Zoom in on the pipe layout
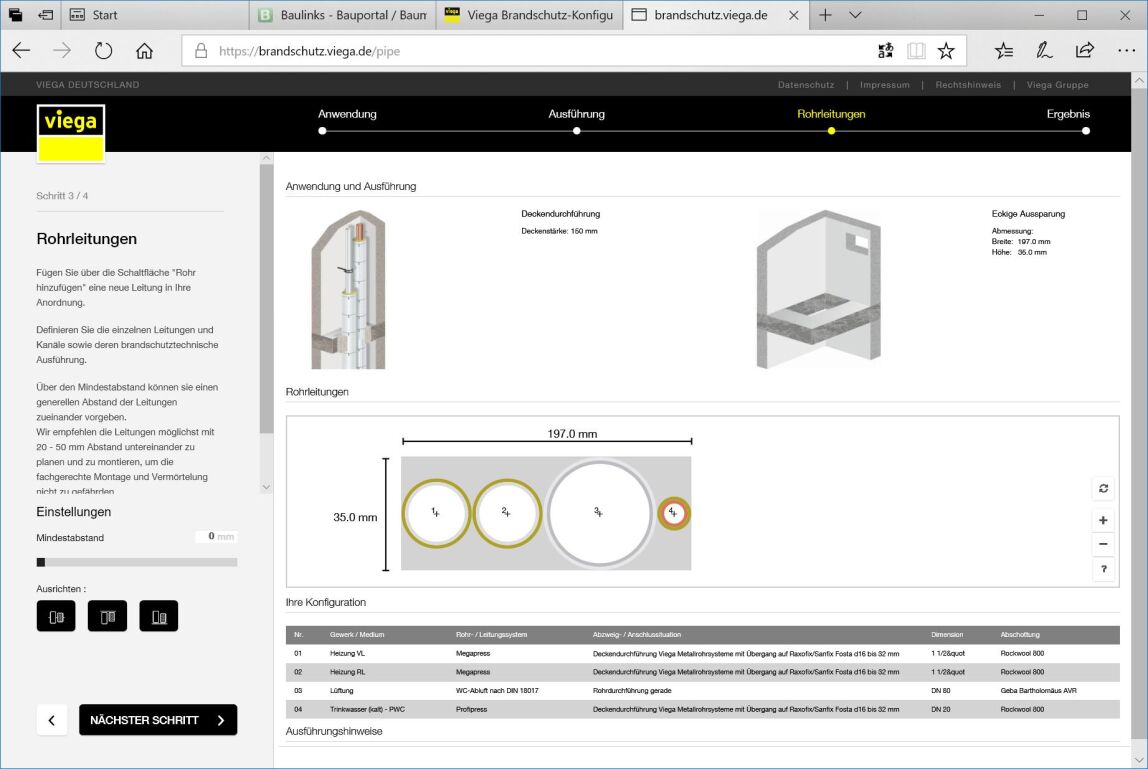Image resolution: width=1148 pixels, height=769 pixels. (1103, 520)
